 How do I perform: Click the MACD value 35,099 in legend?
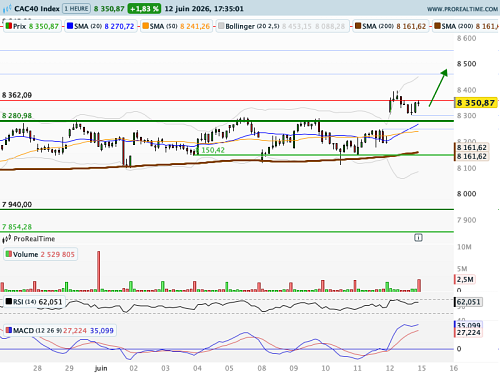[102, 331]
